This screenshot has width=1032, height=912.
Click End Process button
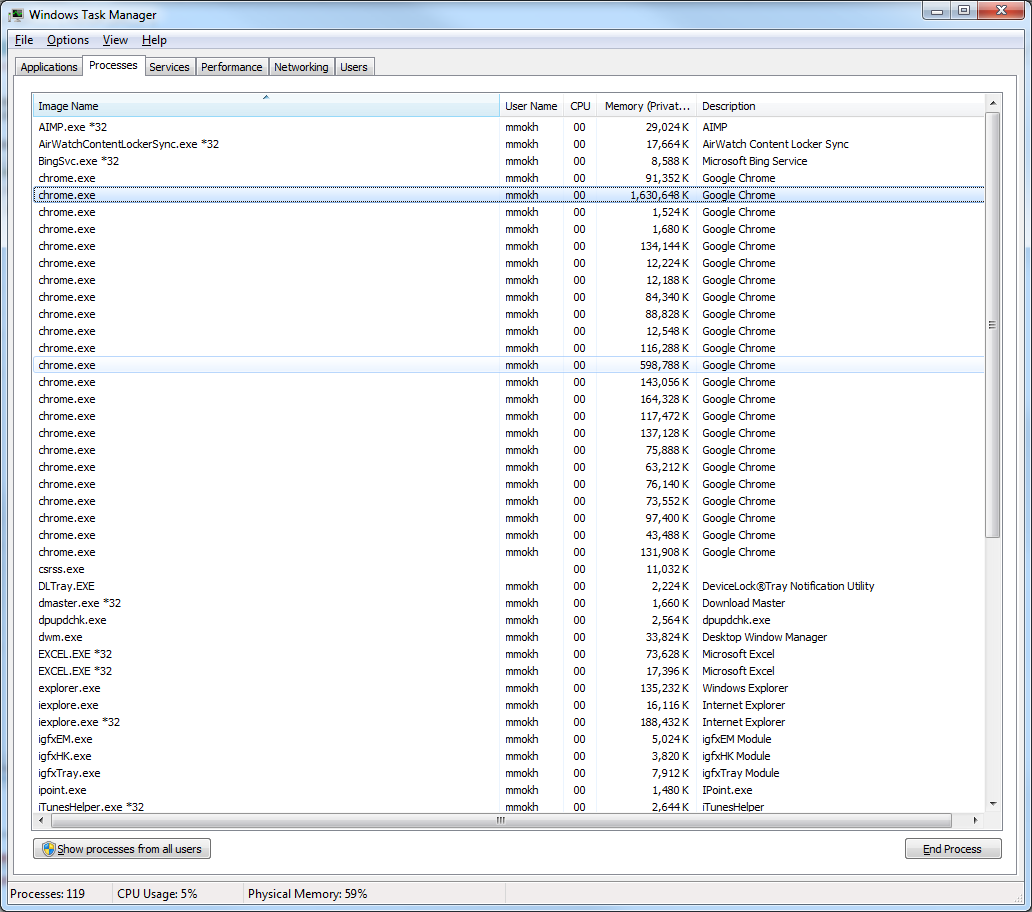click(952, 849)
